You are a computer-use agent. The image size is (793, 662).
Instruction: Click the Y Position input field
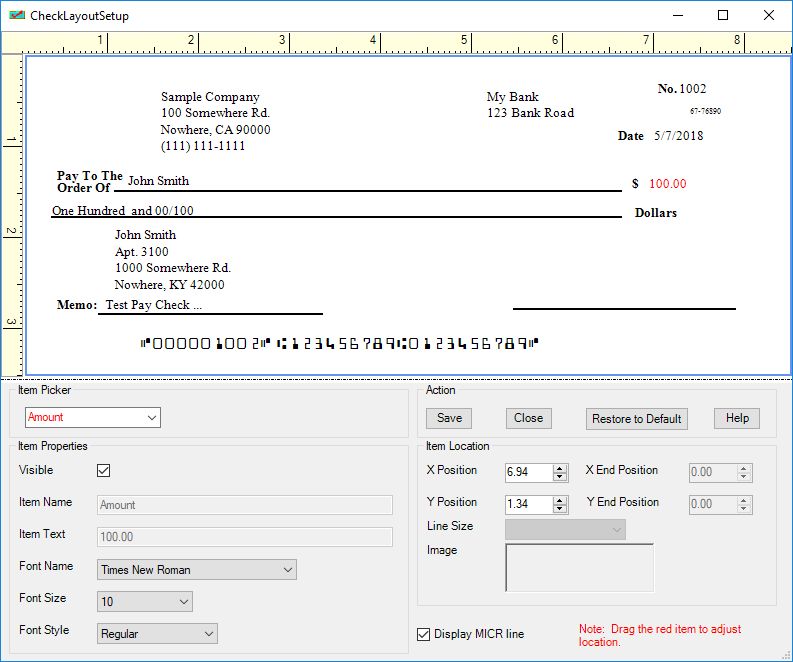[x=528, y=504]
